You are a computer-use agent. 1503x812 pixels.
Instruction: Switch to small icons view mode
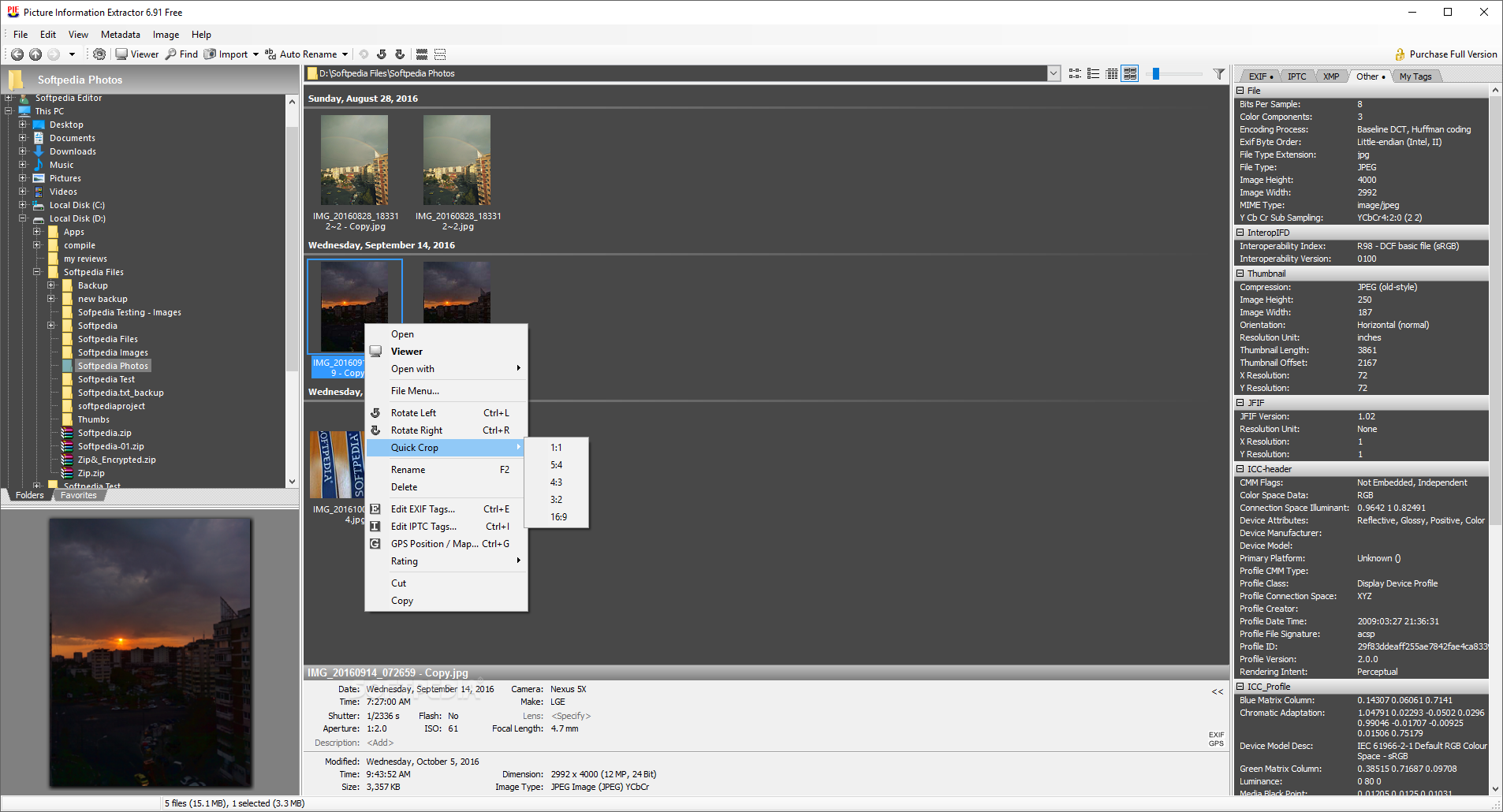pos(1075,73)
